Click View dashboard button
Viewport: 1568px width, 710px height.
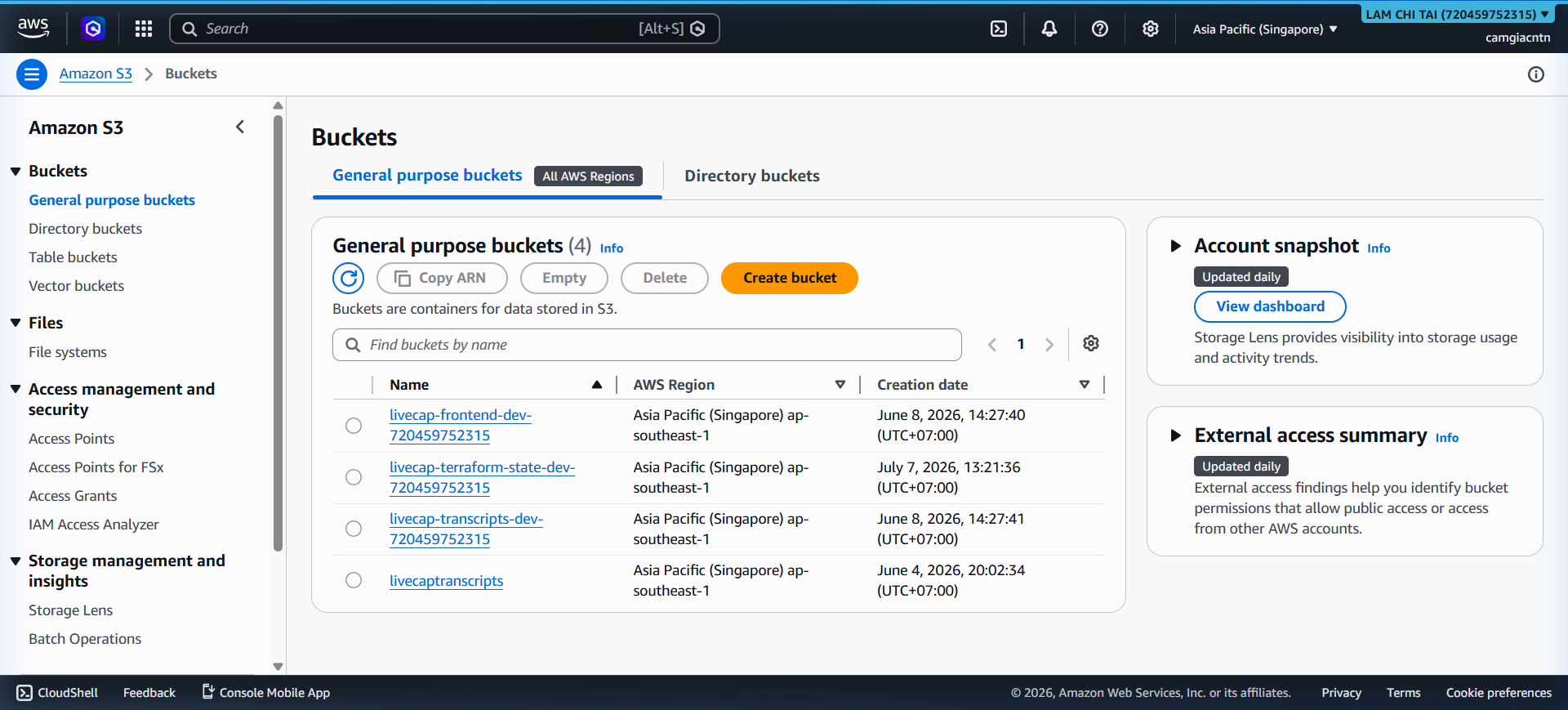1270,306
